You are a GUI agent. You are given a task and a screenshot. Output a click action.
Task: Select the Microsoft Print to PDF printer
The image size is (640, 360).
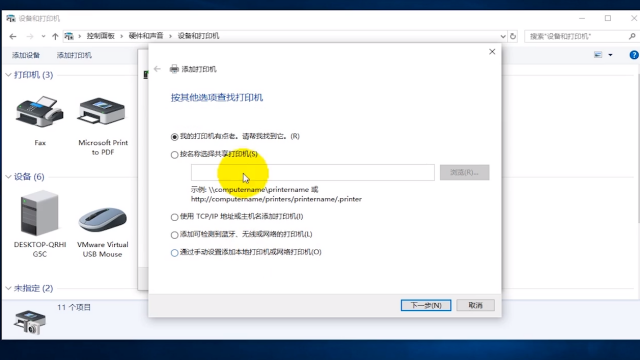[102, 111]
